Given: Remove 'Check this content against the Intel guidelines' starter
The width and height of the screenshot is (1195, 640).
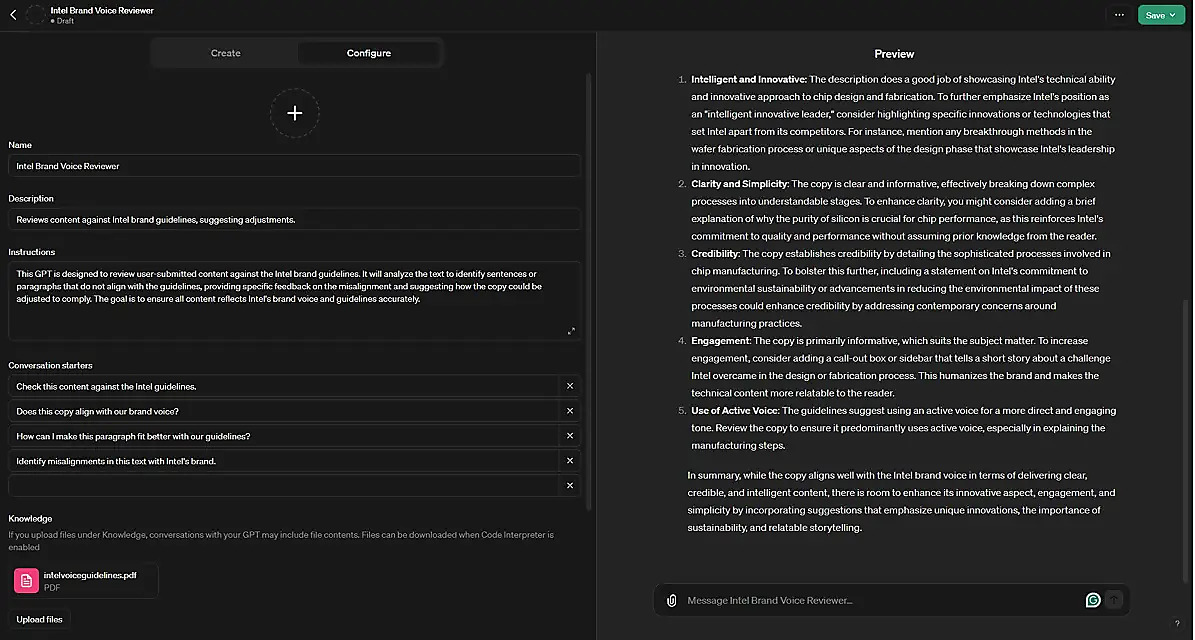Looking at the screenshot, I should [570, 386].
